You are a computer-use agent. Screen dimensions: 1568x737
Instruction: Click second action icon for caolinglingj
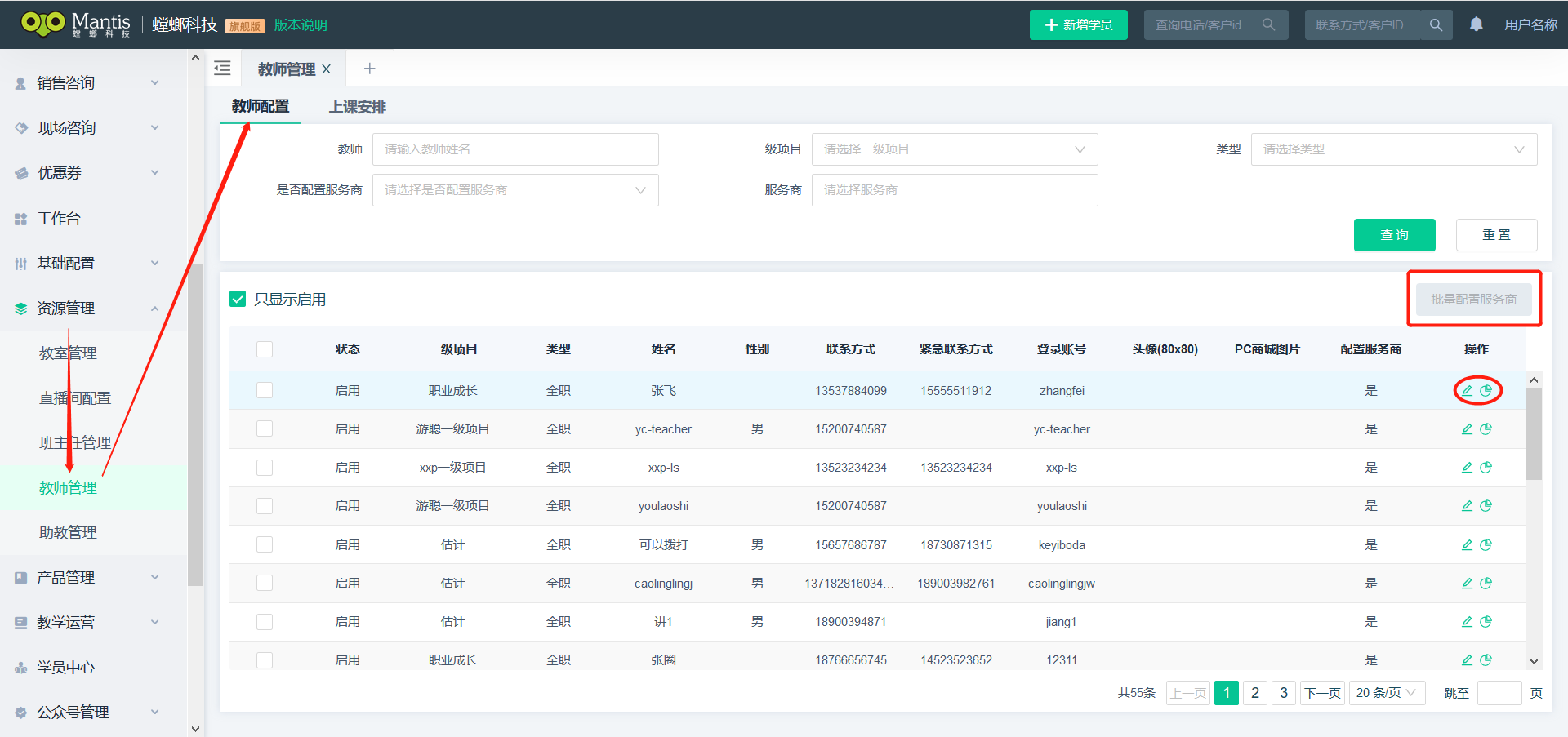coord(1486,584)
